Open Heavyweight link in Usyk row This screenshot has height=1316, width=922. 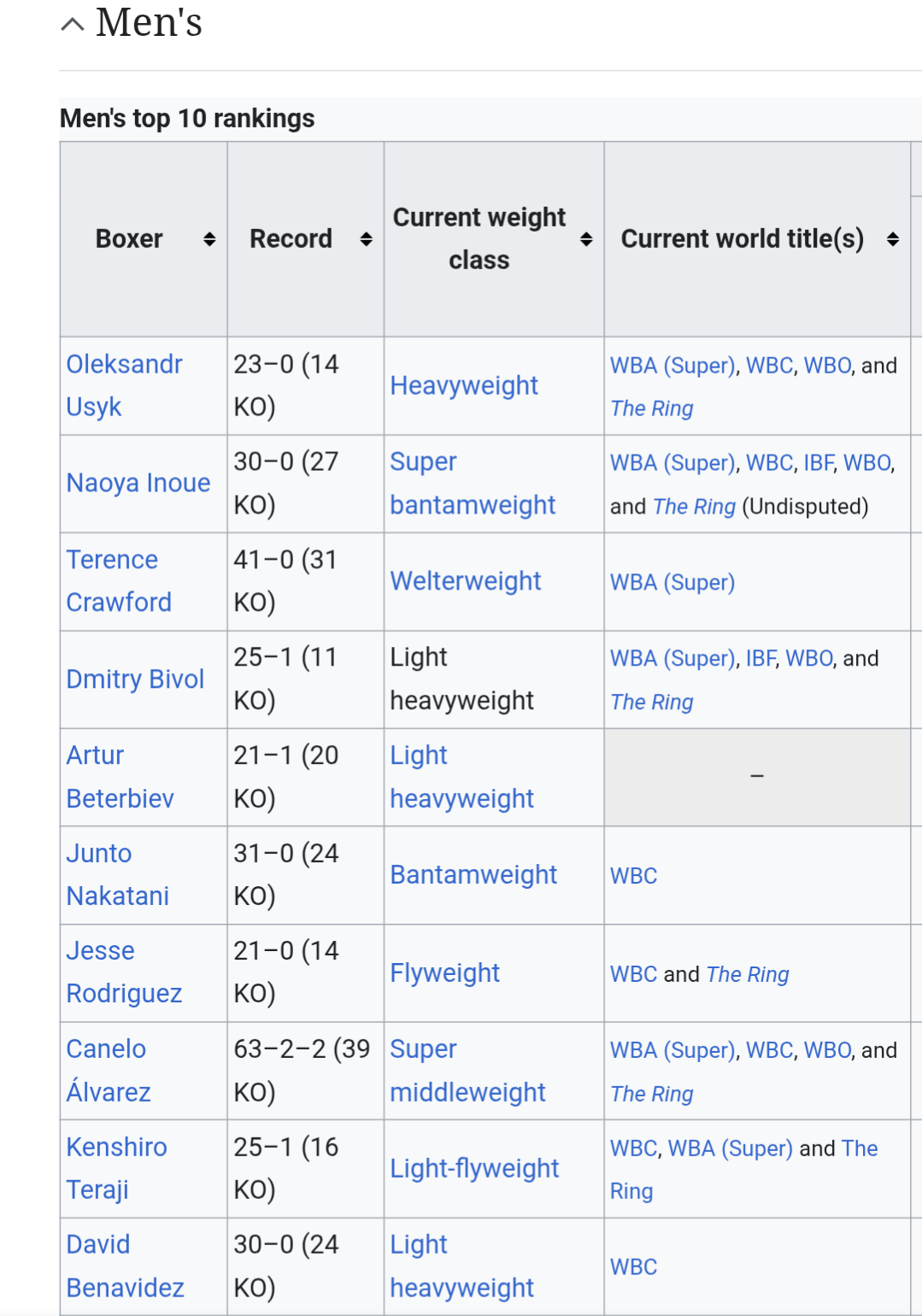coord(464,385)
